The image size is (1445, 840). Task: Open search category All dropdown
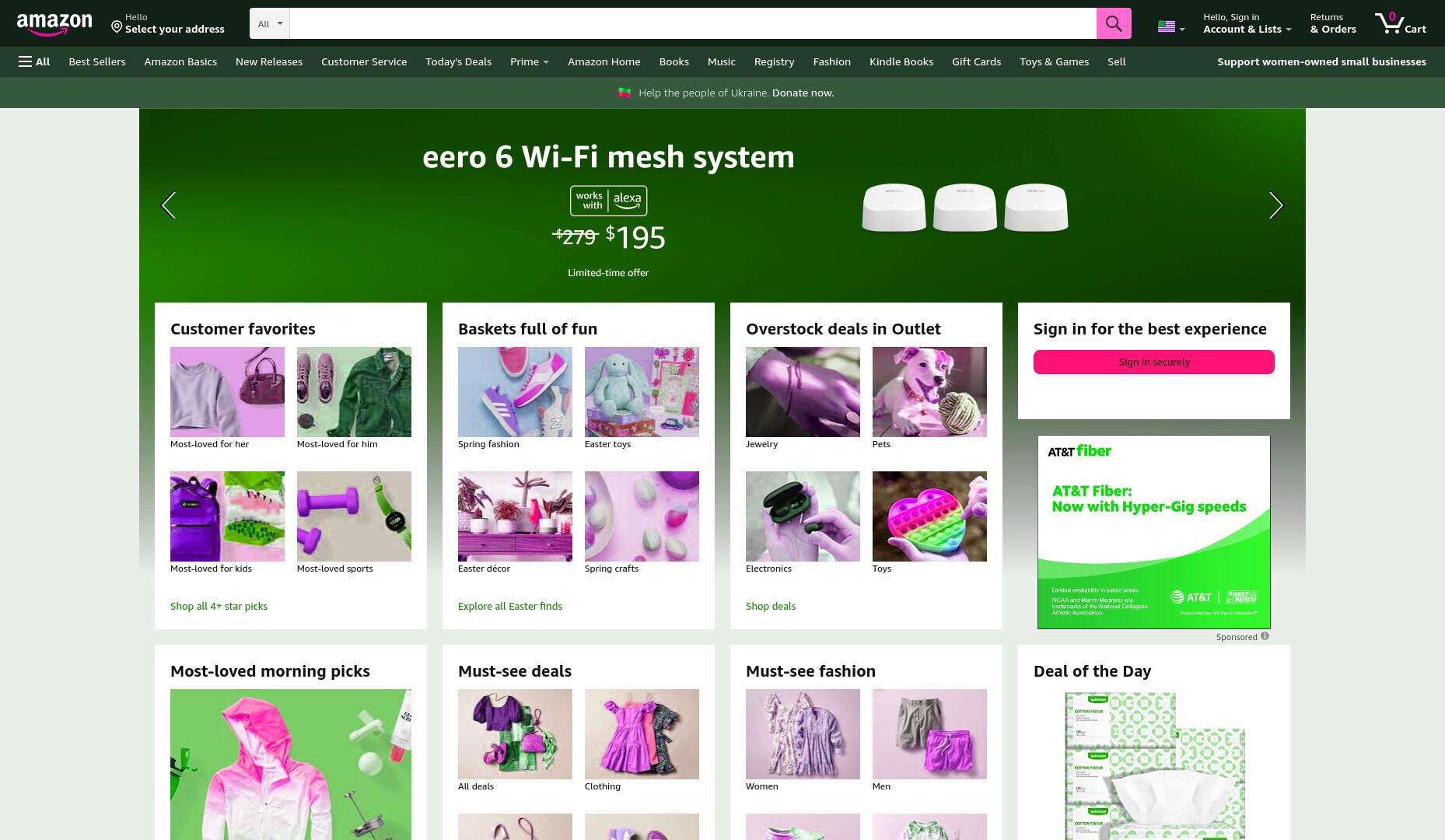(270, 23)
